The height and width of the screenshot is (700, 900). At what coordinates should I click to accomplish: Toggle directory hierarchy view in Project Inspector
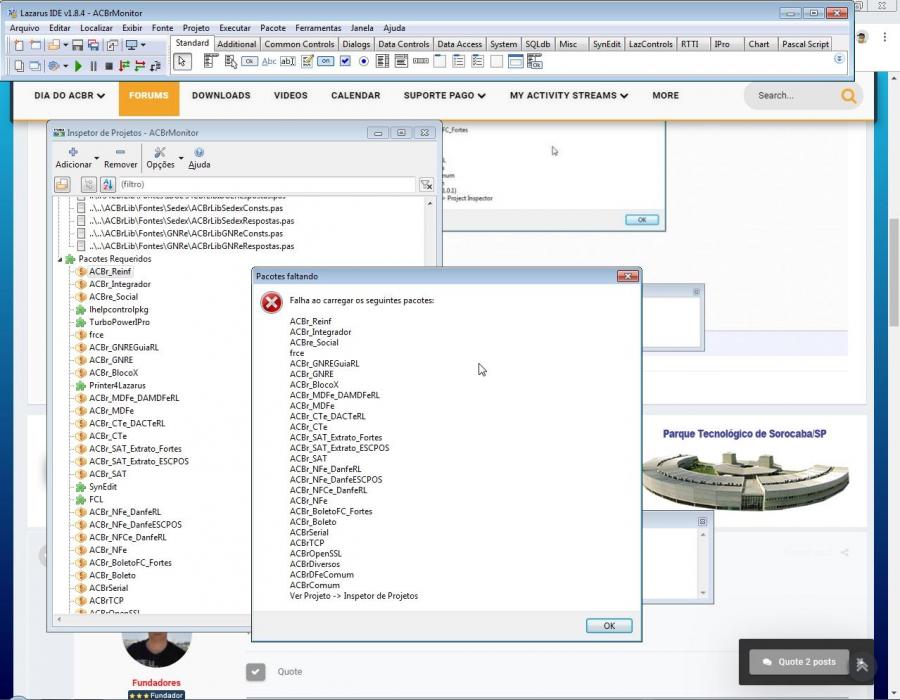pos(88,184)
